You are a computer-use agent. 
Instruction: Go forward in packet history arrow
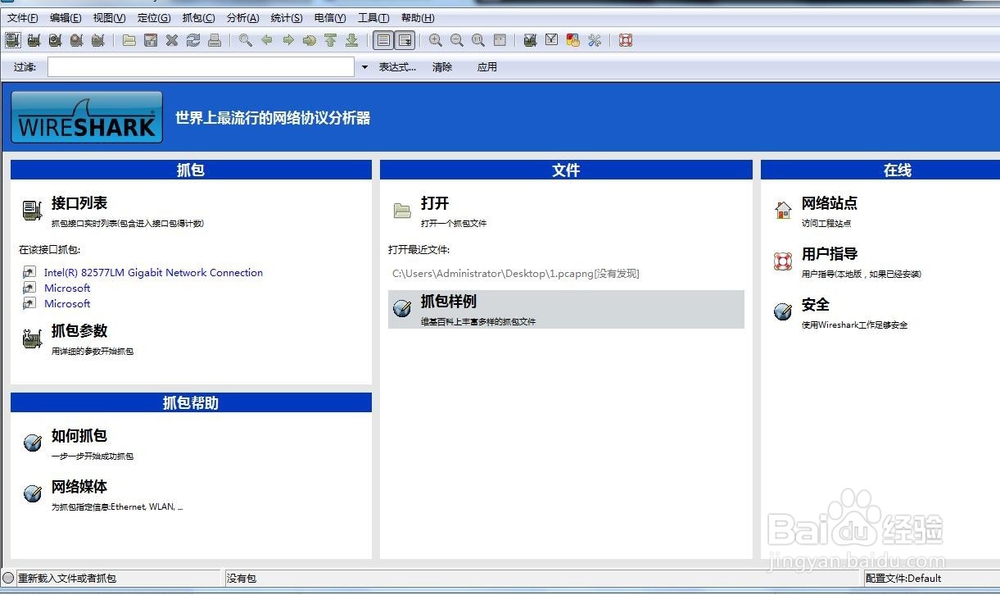tap(288, 40)
